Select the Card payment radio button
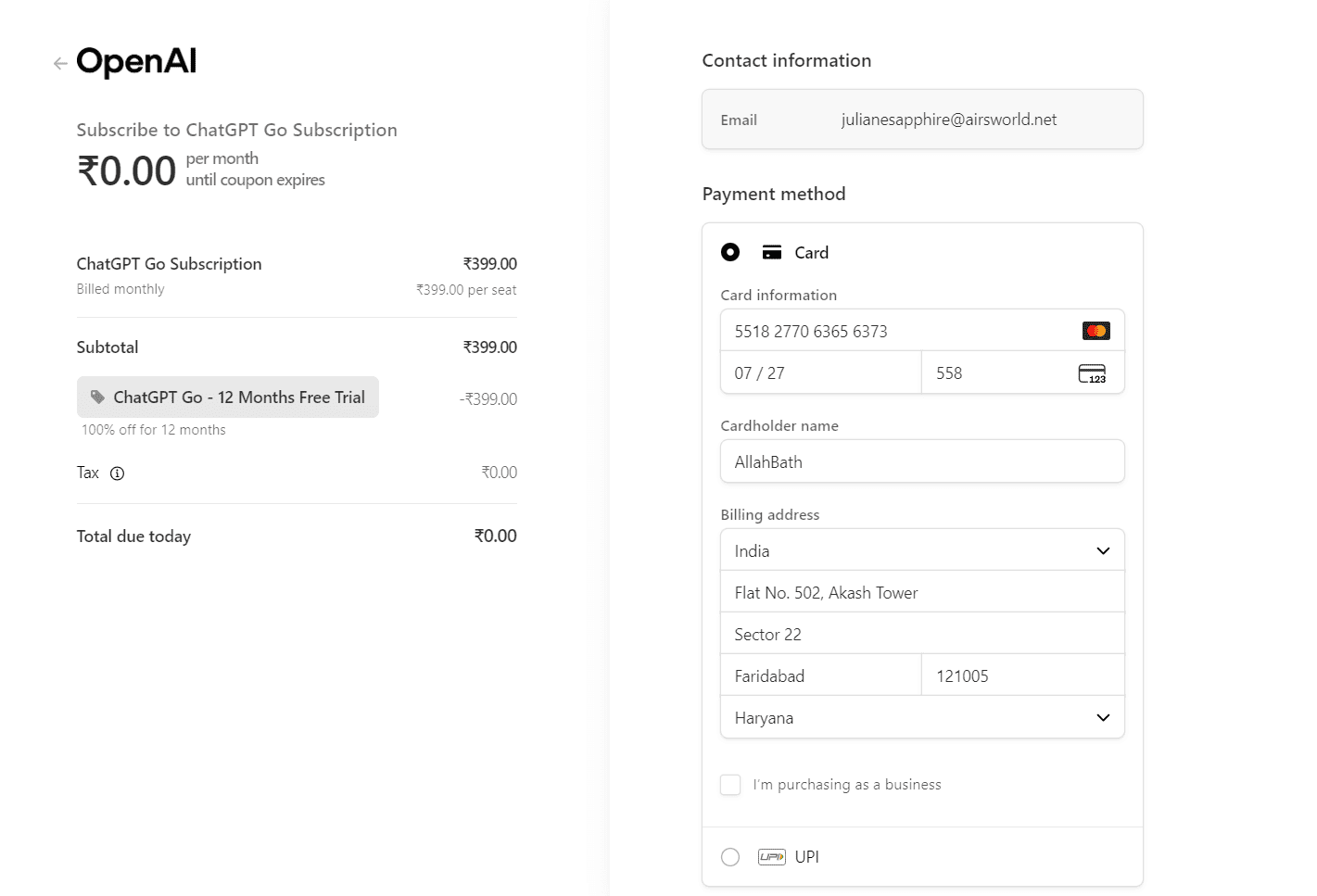Image resolution: width=1317 pixels, height=896 pixels. pyautogui.click(x=730, y=253)
